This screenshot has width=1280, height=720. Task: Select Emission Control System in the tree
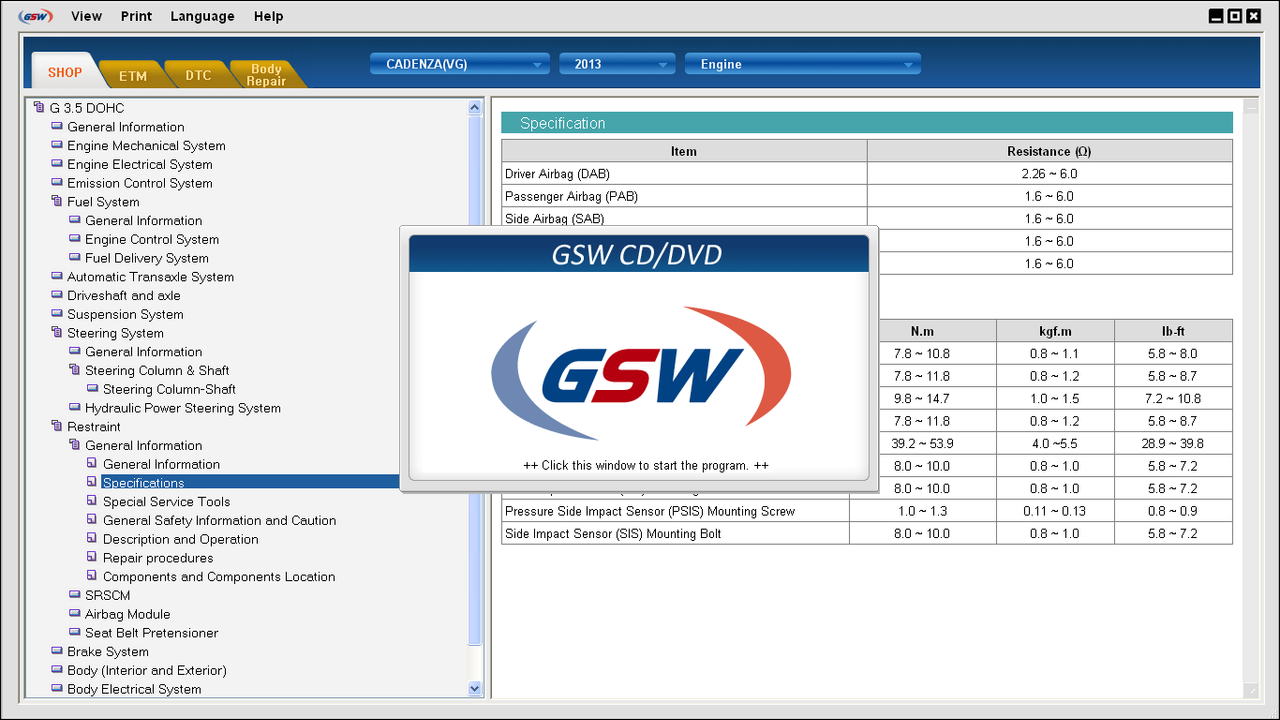click(x=140, y=183)
